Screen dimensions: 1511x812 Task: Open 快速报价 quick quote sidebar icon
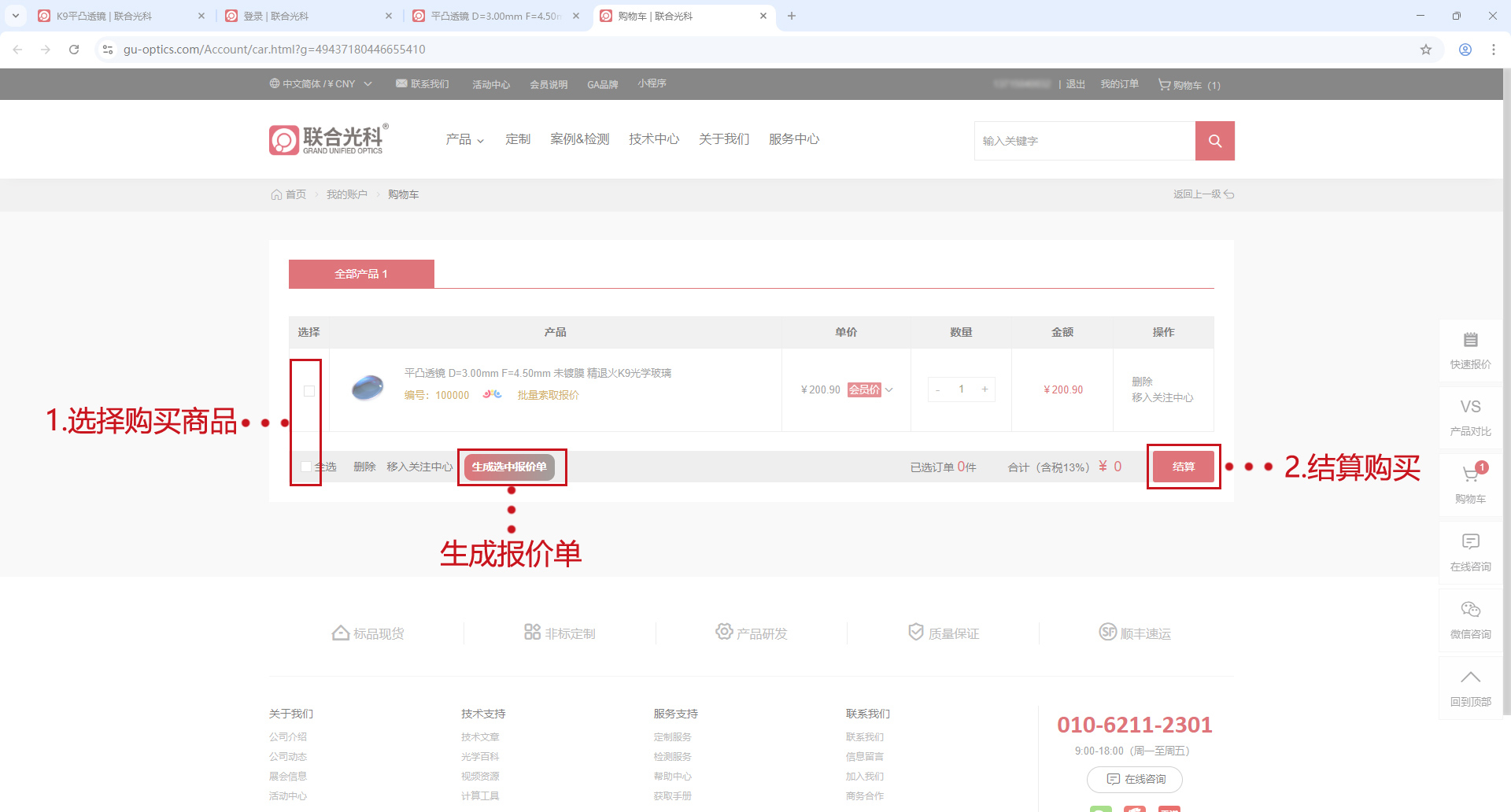point(1470,350)
